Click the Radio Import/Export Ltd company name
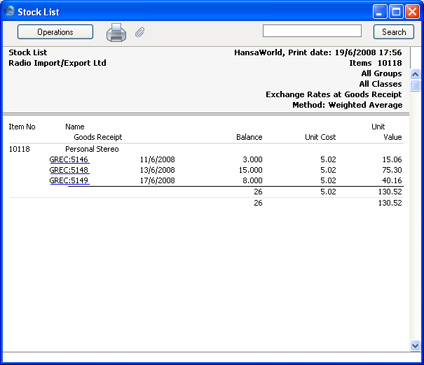 (x=57, y=63)
